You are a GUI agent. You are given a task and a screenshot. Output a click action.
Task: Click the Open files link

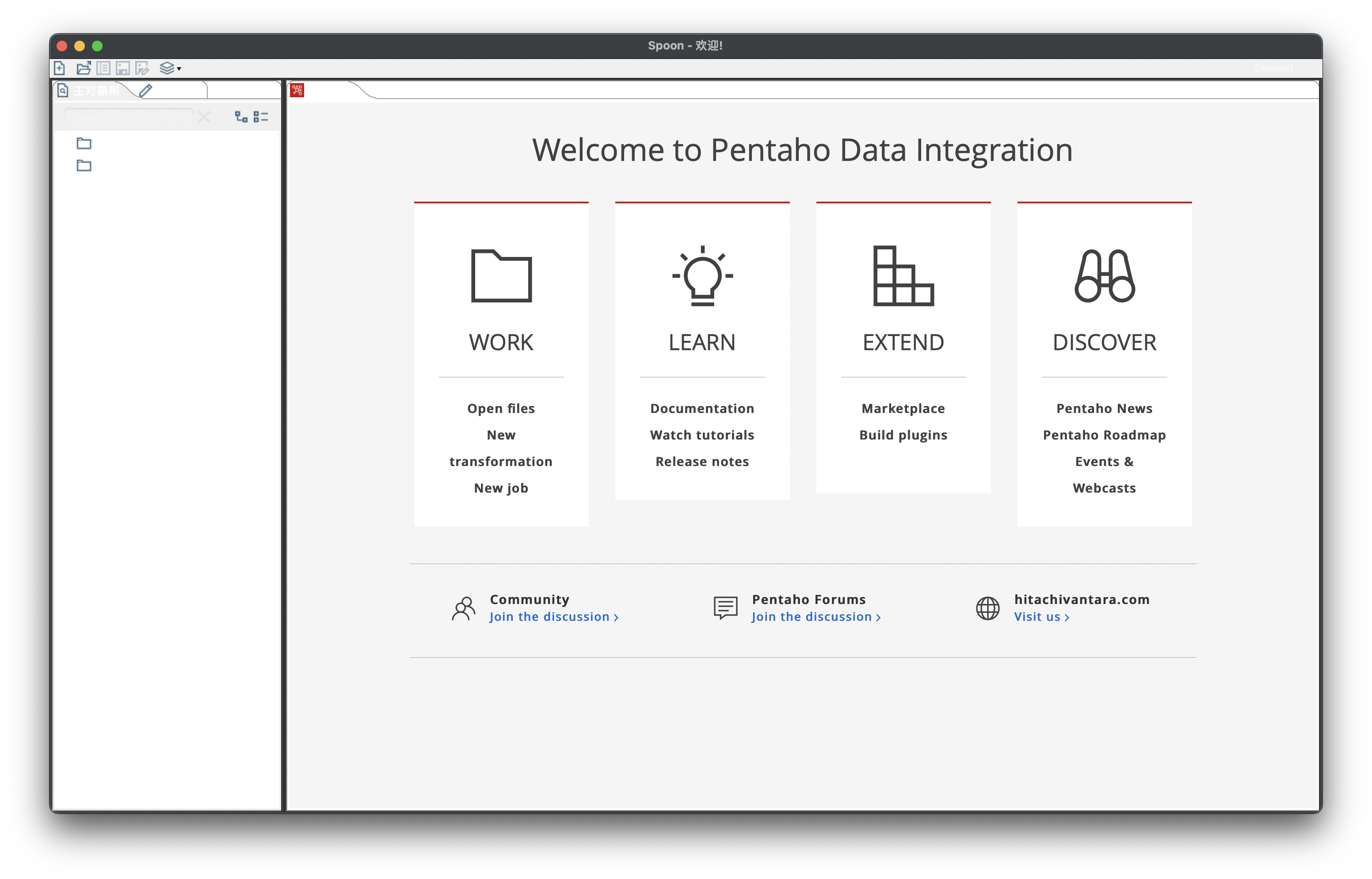(x=501, y=409)
